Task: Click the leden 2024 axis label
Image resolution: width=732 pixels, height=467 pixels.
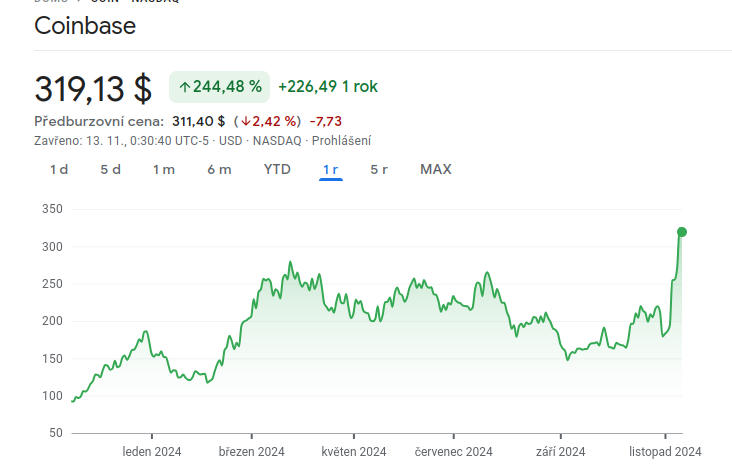Action: (152, 452)
